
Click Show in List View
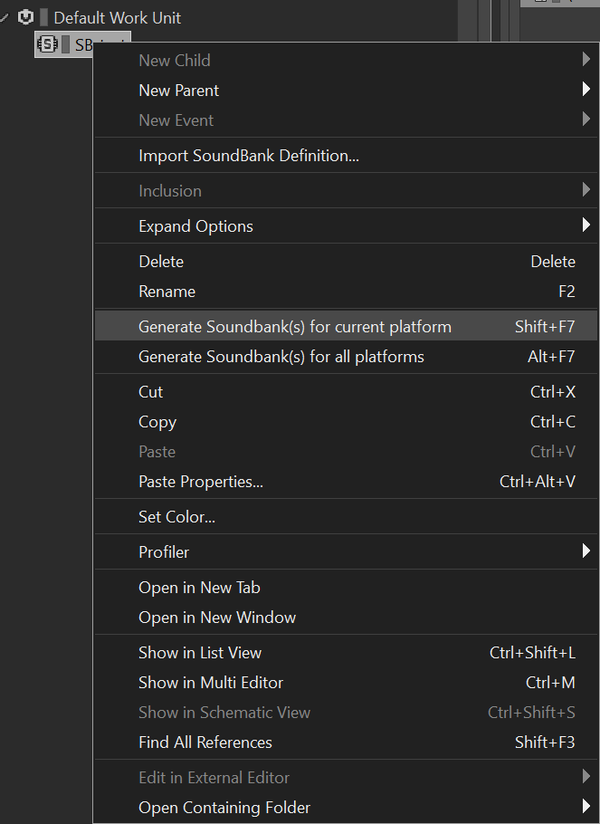[200, 653]
